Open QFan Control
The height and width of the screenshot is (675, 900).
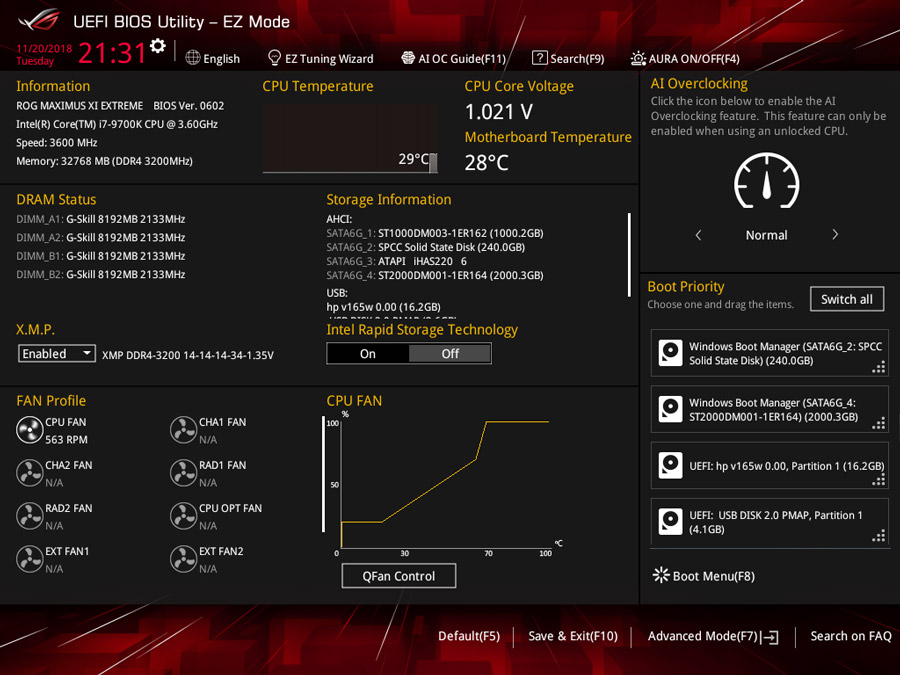tap(398, 576)
